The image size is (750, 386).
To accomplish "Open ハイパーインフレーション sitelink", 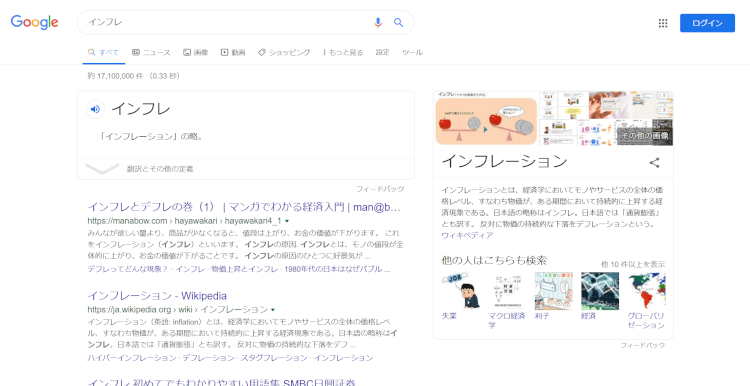I will point(132,358).
